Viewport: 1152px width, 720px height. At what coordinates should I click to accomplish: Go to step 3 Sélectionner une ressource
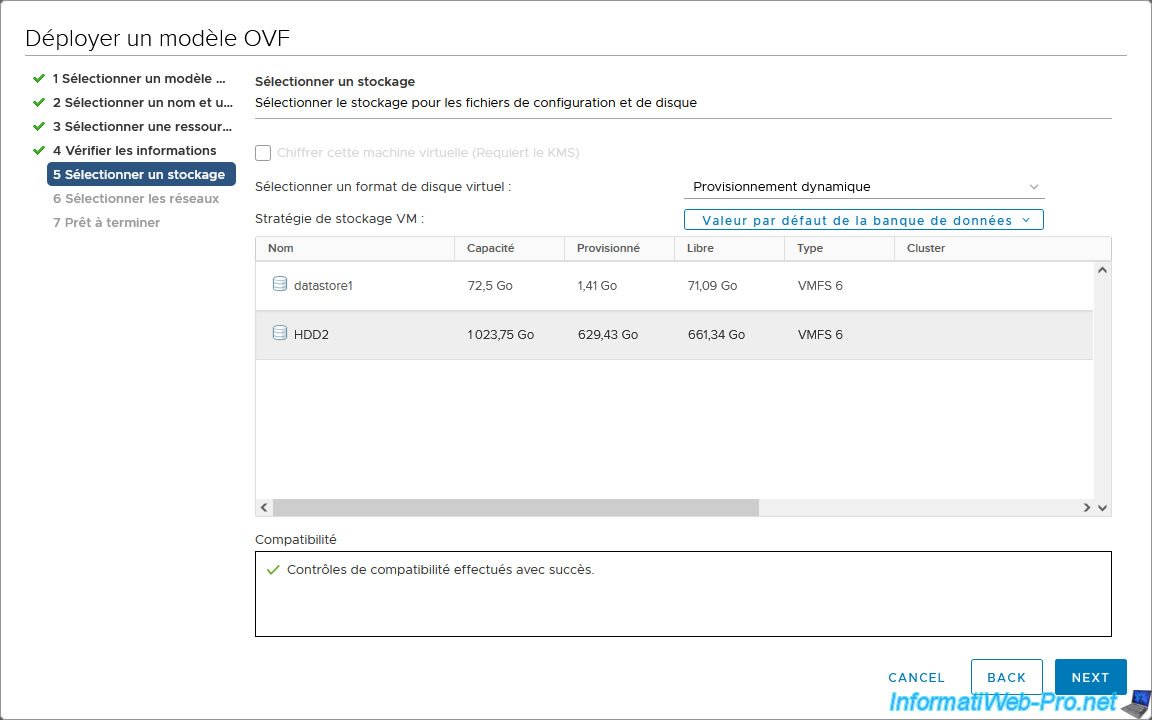(142, 126)
